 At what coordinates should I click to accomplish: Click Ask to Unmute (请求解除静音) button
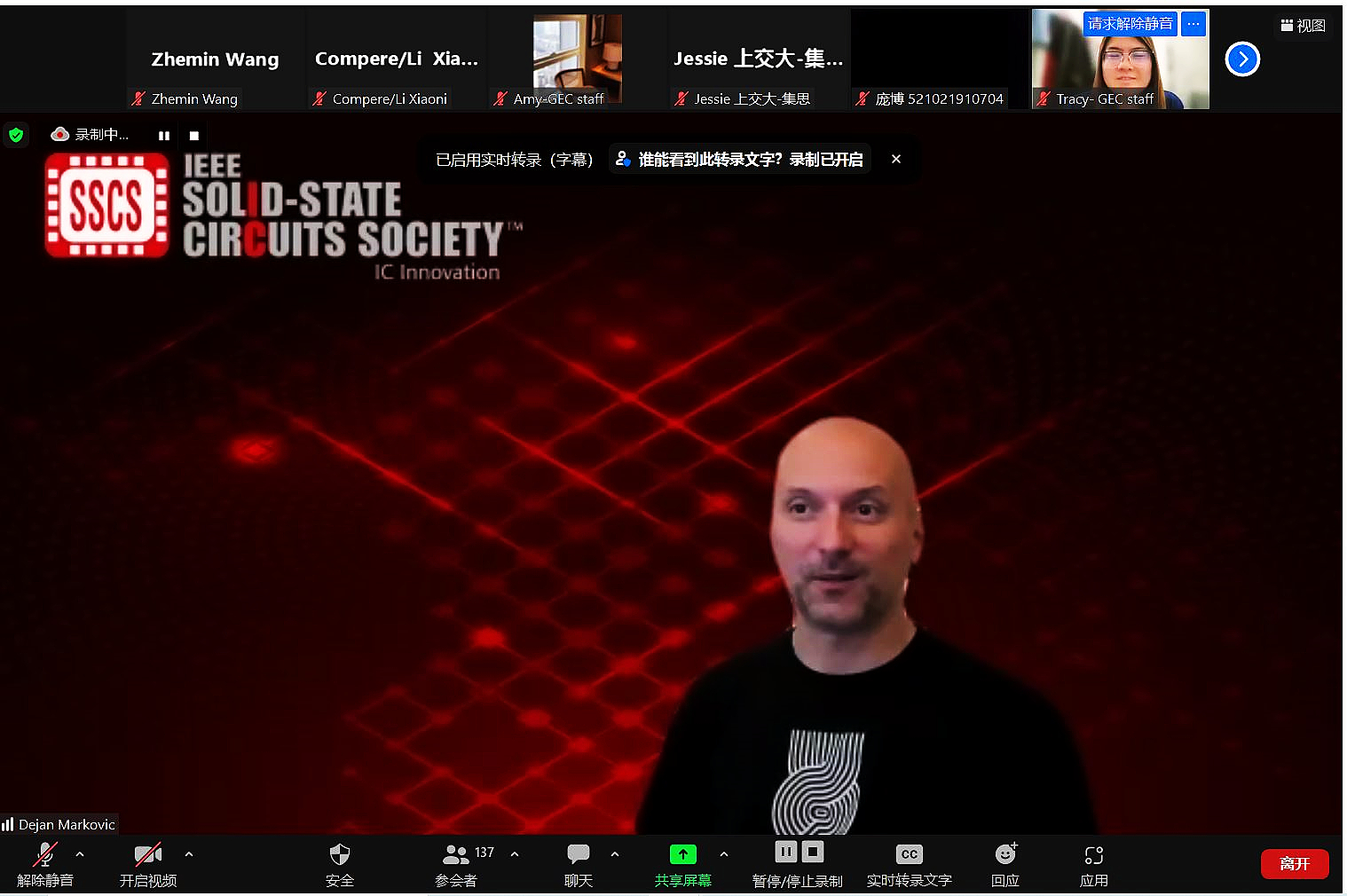[x=1130, y=24]
